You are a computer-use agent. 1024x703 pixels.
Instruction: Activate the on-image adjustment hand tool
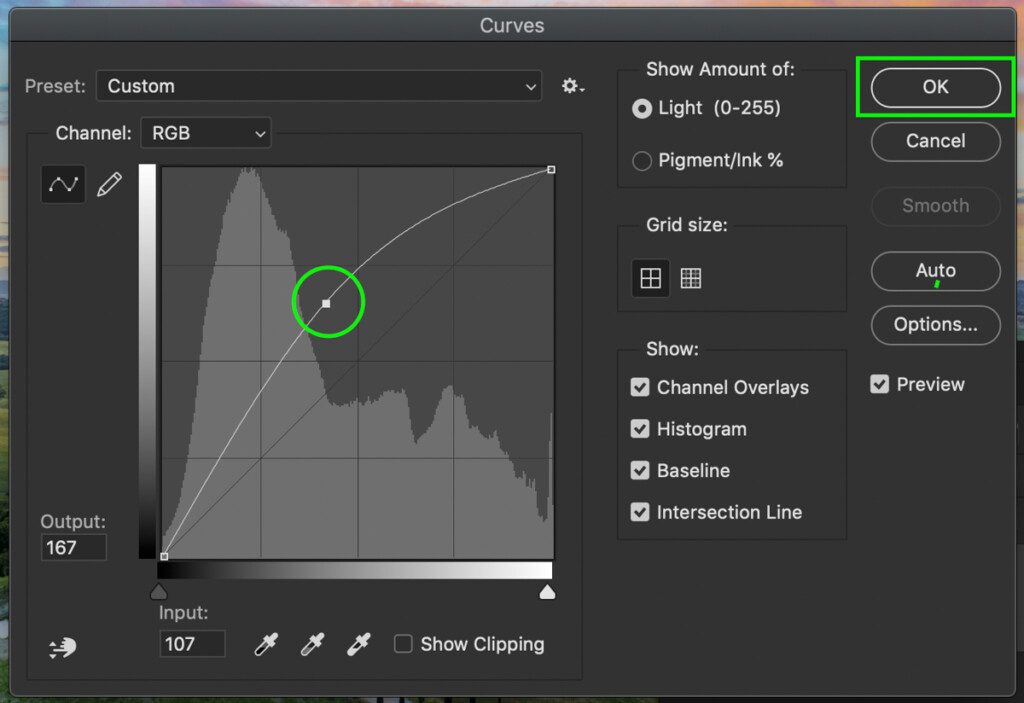pyautogui.click(x=63, y=647)
